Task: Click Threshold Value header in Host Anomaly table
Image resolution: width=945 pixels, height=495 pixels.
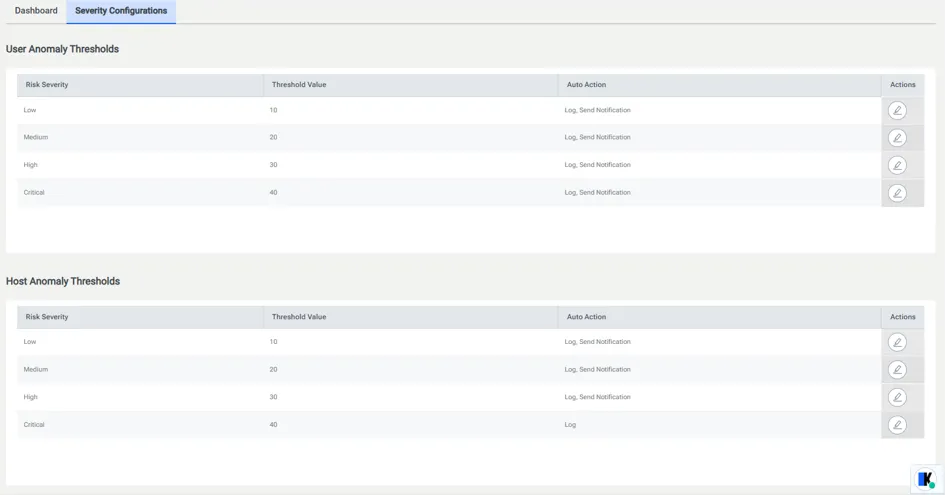Action: click(x=299, y=317)
